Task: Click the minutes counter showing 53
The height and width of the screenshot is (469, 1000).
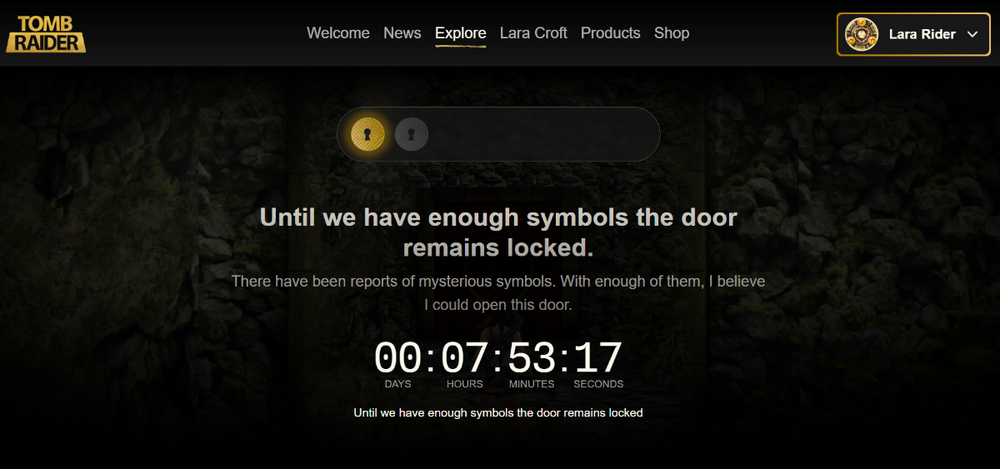Action: coord(531,359)
